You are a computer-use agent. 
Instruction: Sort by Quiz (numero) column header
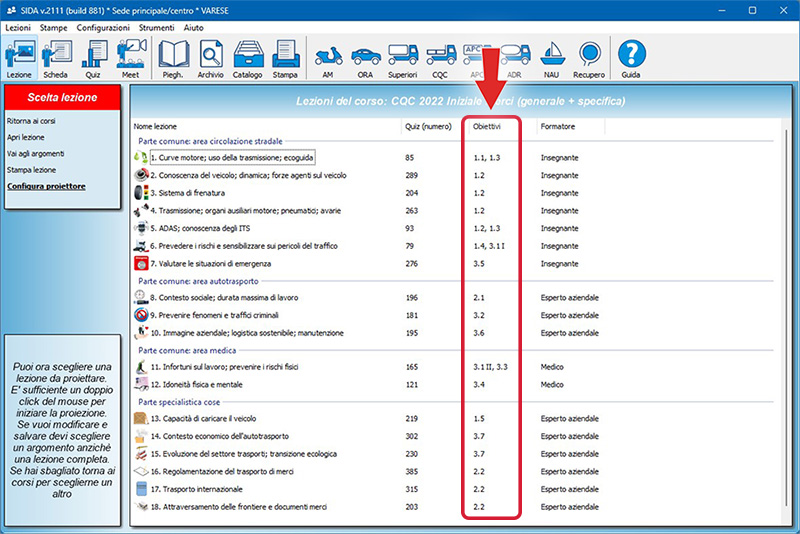pos(428,127)
